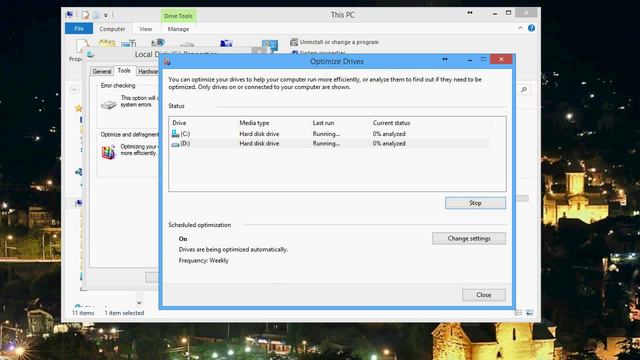This screenshot has height=360, width=640.
Task: Click the '11 items' status bar text
Action: 83,313
